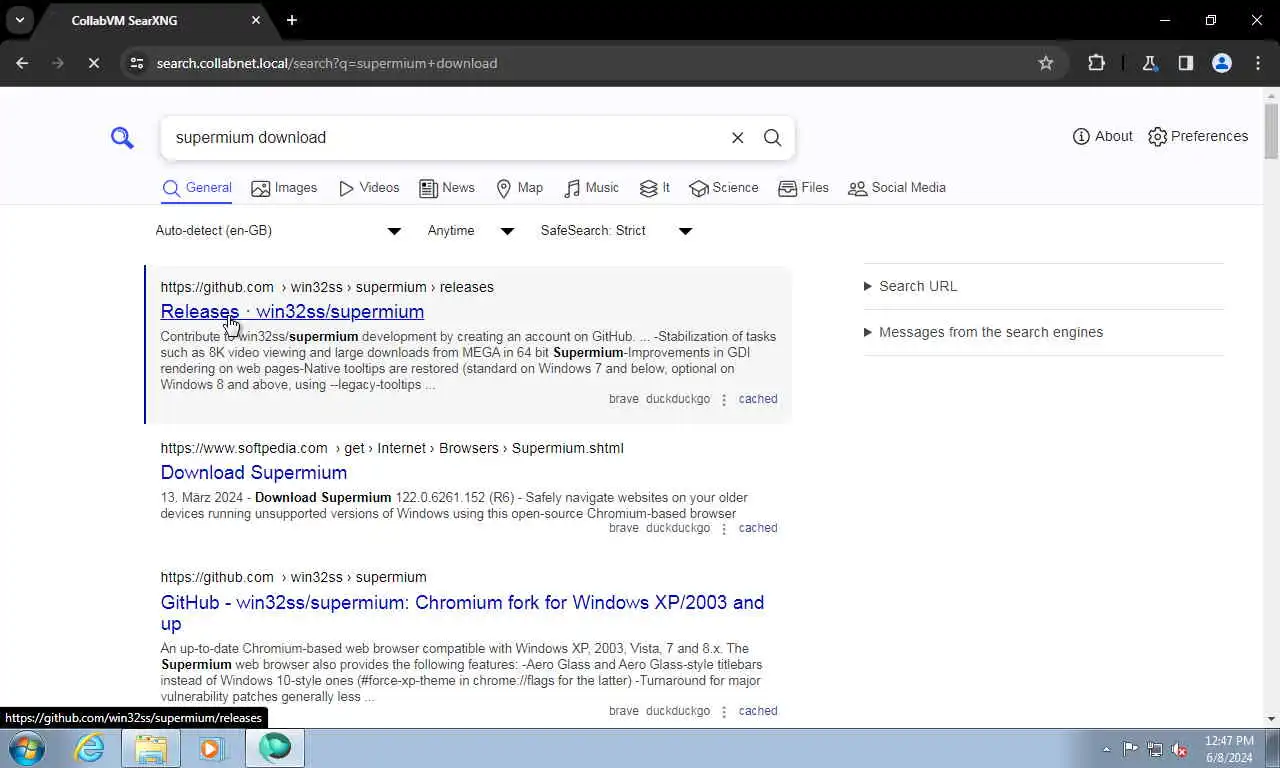The height and width of the screenshot is (768, 1280).
Task: Open the Windows Start menu
Action: tap(27, 748)
